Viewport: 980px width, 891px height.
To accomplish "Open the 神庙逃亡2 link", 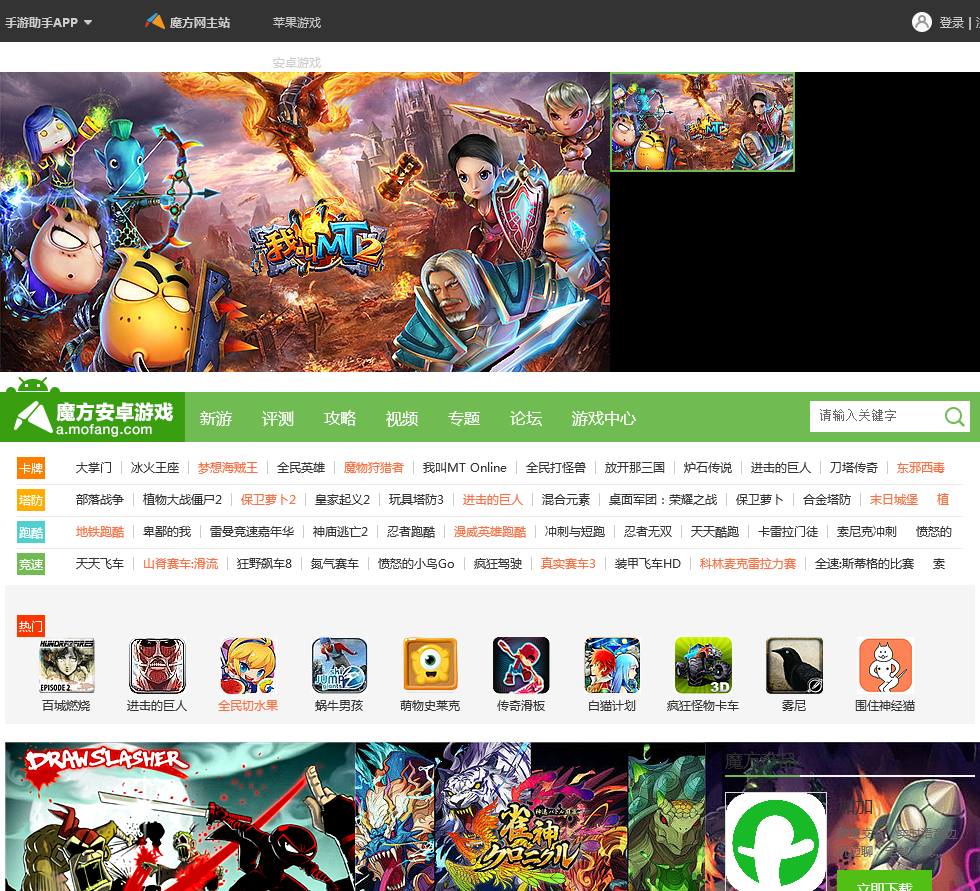I will 340,532.
